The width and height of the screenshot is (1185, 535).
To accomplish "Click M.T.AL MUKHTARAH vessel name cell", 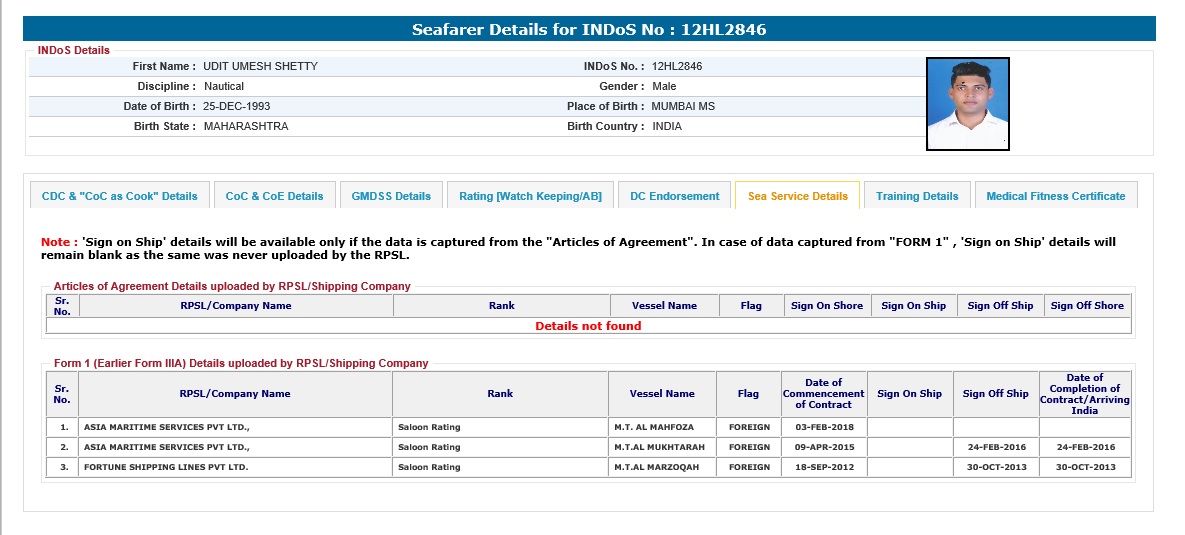I will coord(661,447).
